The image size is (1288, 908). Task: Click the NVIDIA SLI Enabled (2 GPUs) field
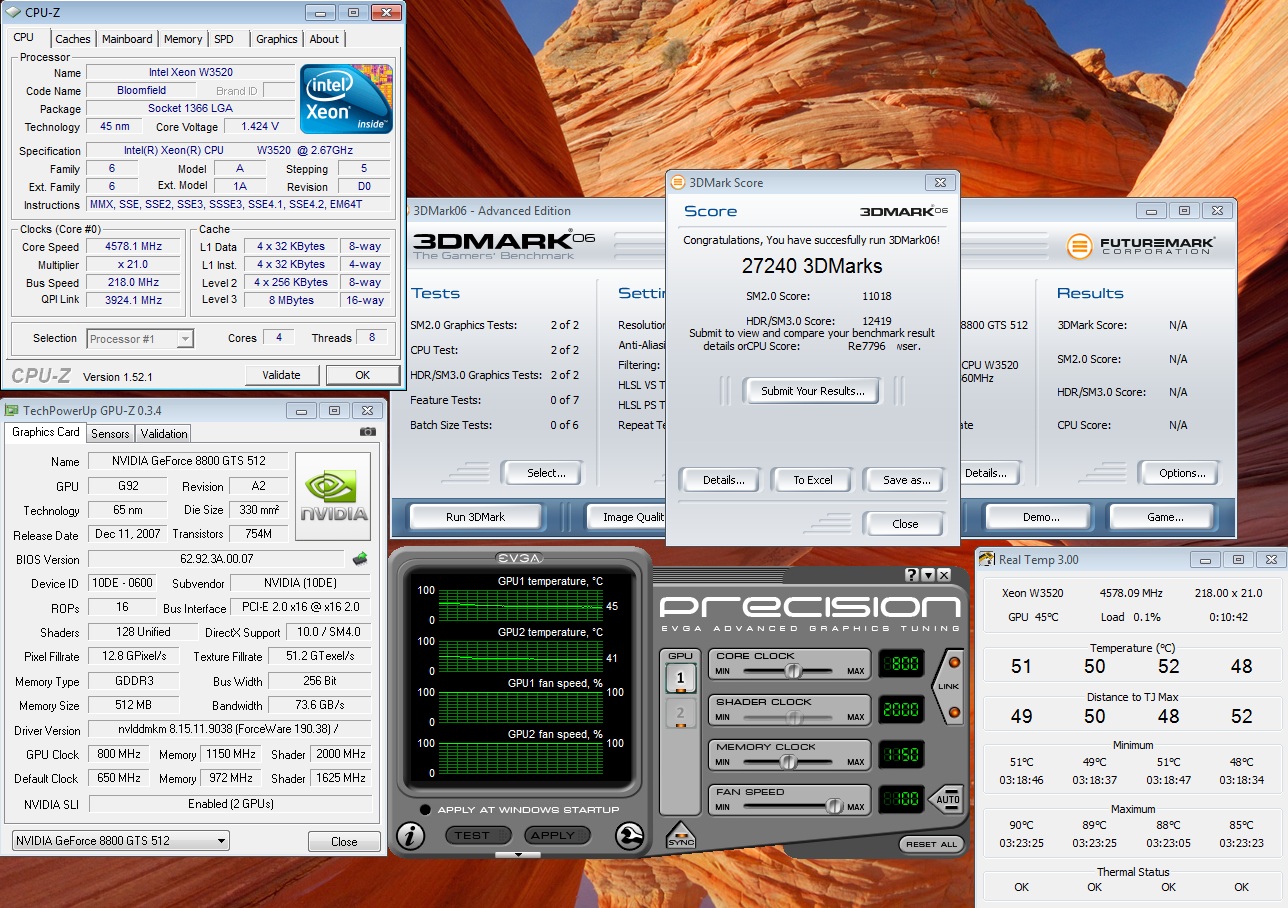click(230, 804)
